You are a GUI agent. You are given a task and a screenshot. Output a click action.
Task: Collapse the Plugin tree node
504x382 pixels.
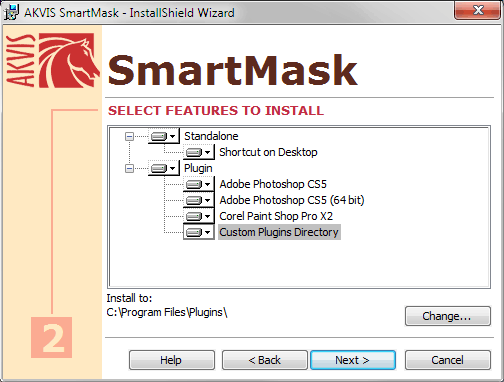click(x=129, y=168)
